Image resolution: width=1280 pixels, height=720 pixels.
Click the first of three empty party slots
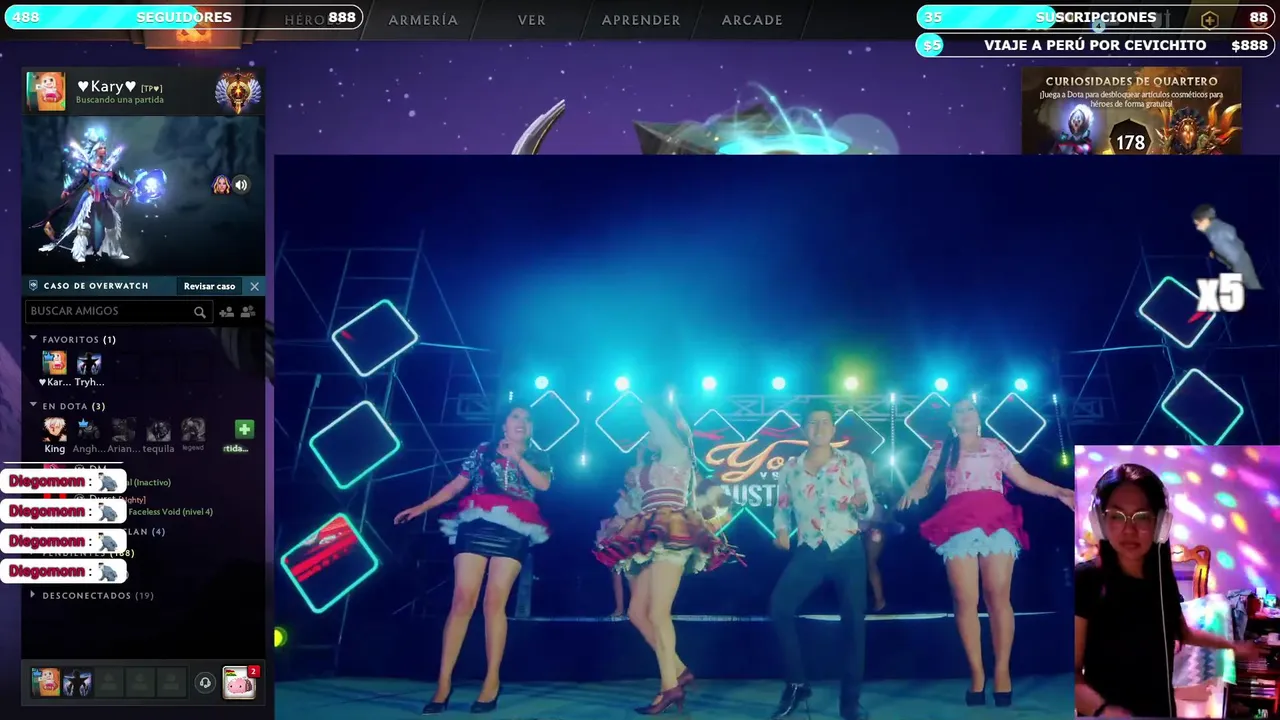coord(109,682)
